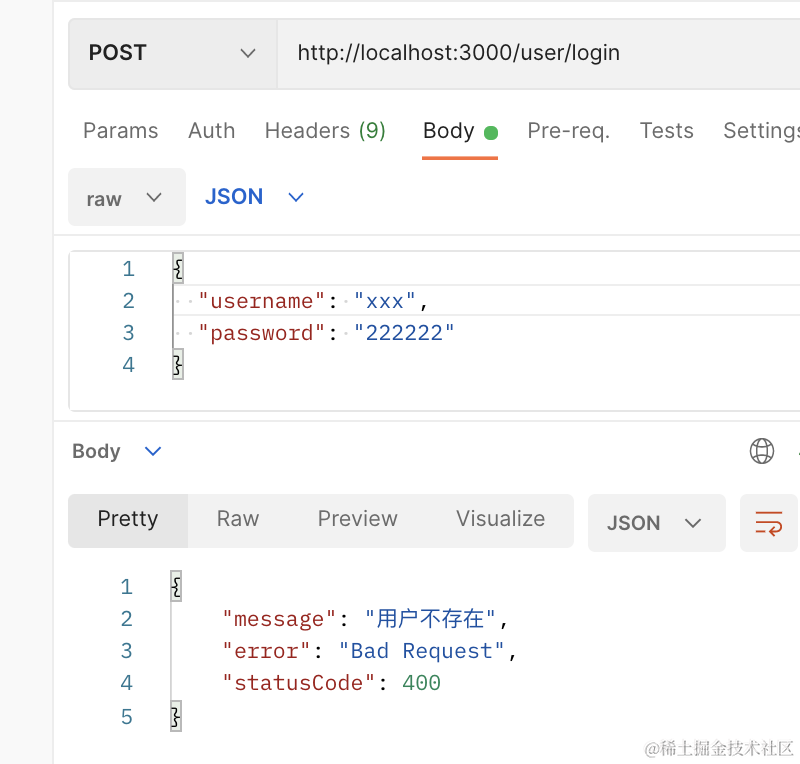Open the response JSON format dropdown
The width and height of the screenshot is (800, 764).
[x=655, y=523]
